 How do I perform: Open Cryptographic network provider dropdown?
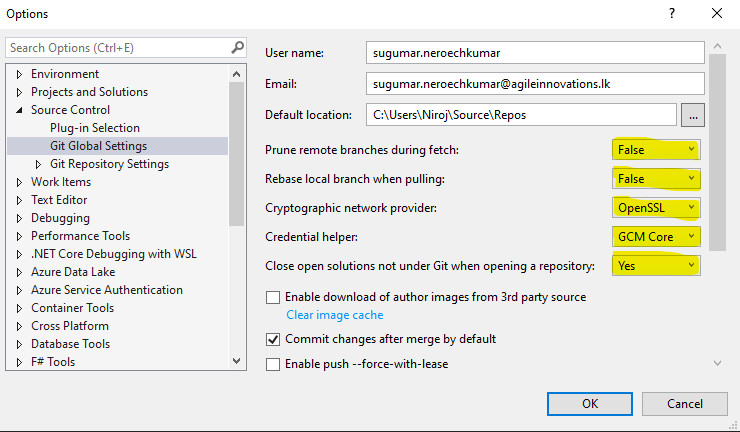click(x=656, y=208)
